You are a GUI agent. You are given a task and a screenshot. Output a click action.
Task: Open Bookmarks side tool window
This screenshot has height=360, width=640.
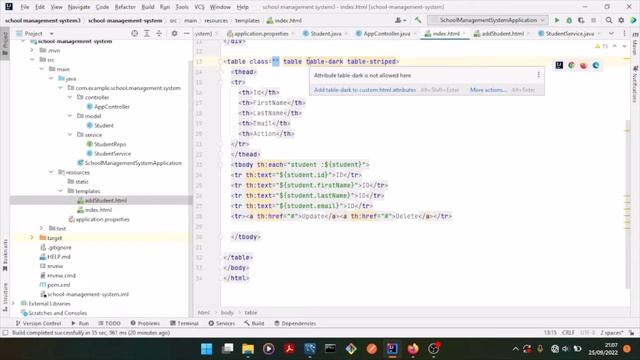pyautogui.click(x=5, y=255)
